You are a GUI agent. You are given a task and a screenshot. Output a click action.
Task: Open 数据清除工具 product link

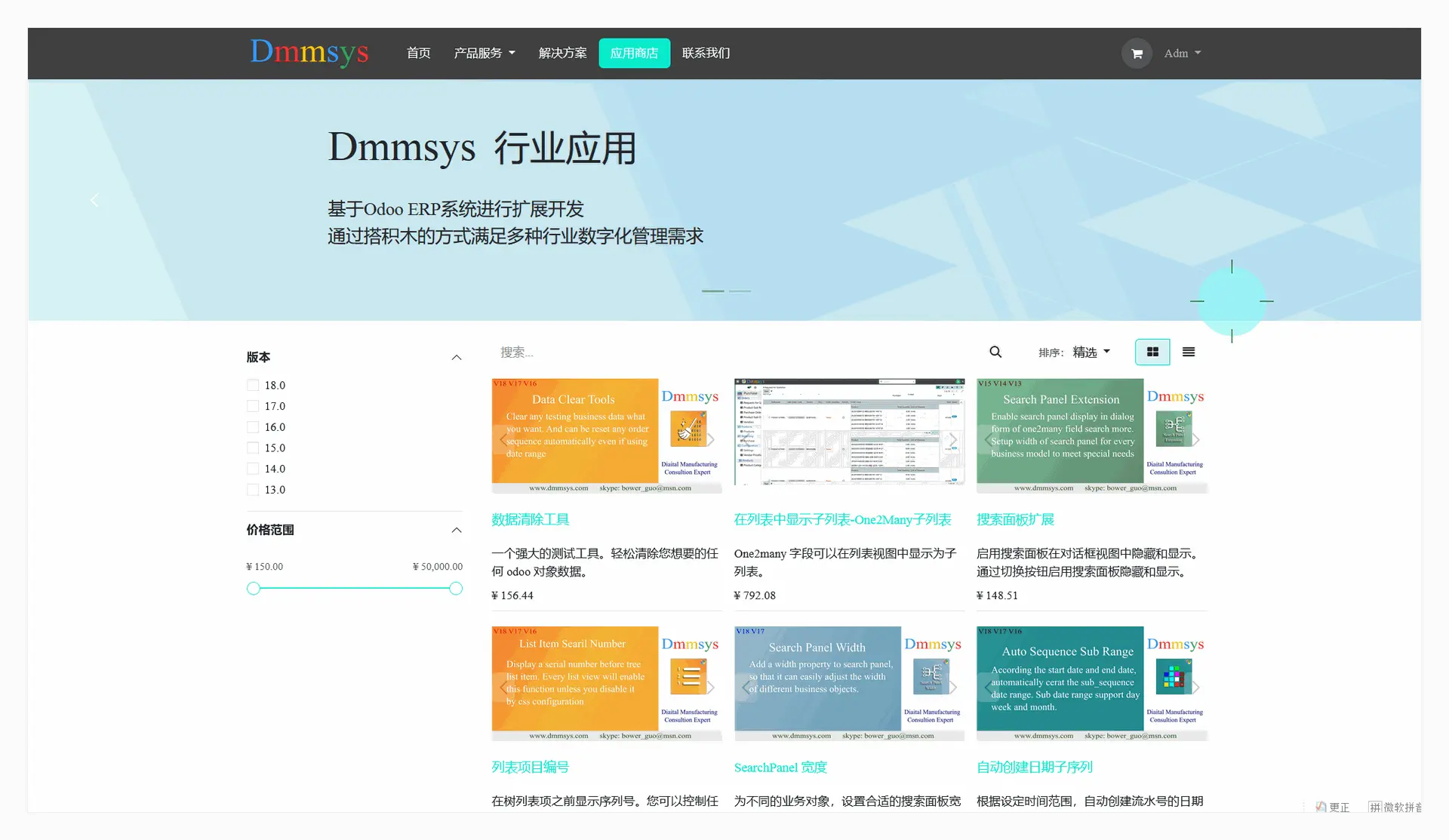point(531,520)
